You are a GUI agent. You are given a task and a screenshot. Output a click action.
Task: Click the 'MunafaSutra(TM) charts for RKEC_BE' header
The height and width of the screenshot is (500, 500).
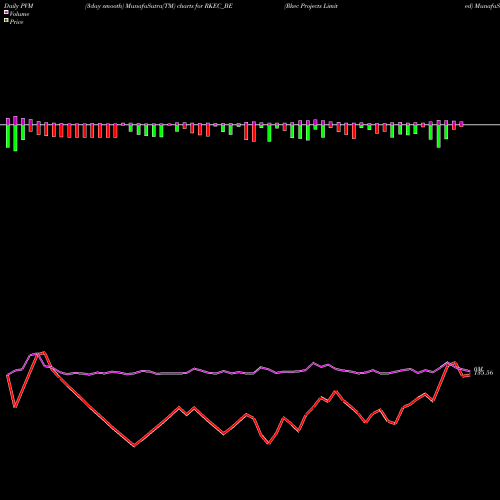(179, 6)
